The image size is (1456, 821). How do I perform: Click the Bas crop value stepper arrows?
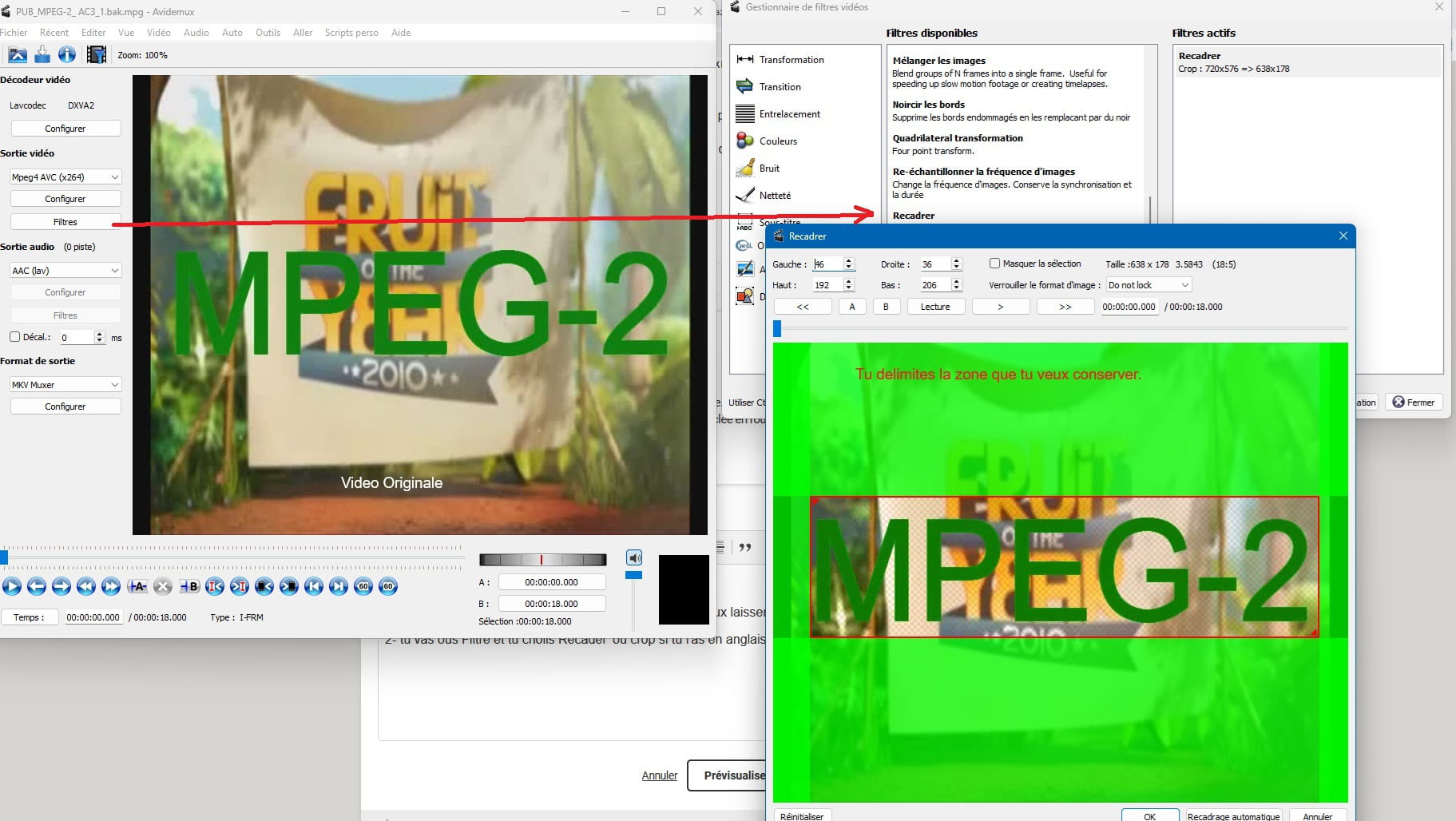coord(956,284)
